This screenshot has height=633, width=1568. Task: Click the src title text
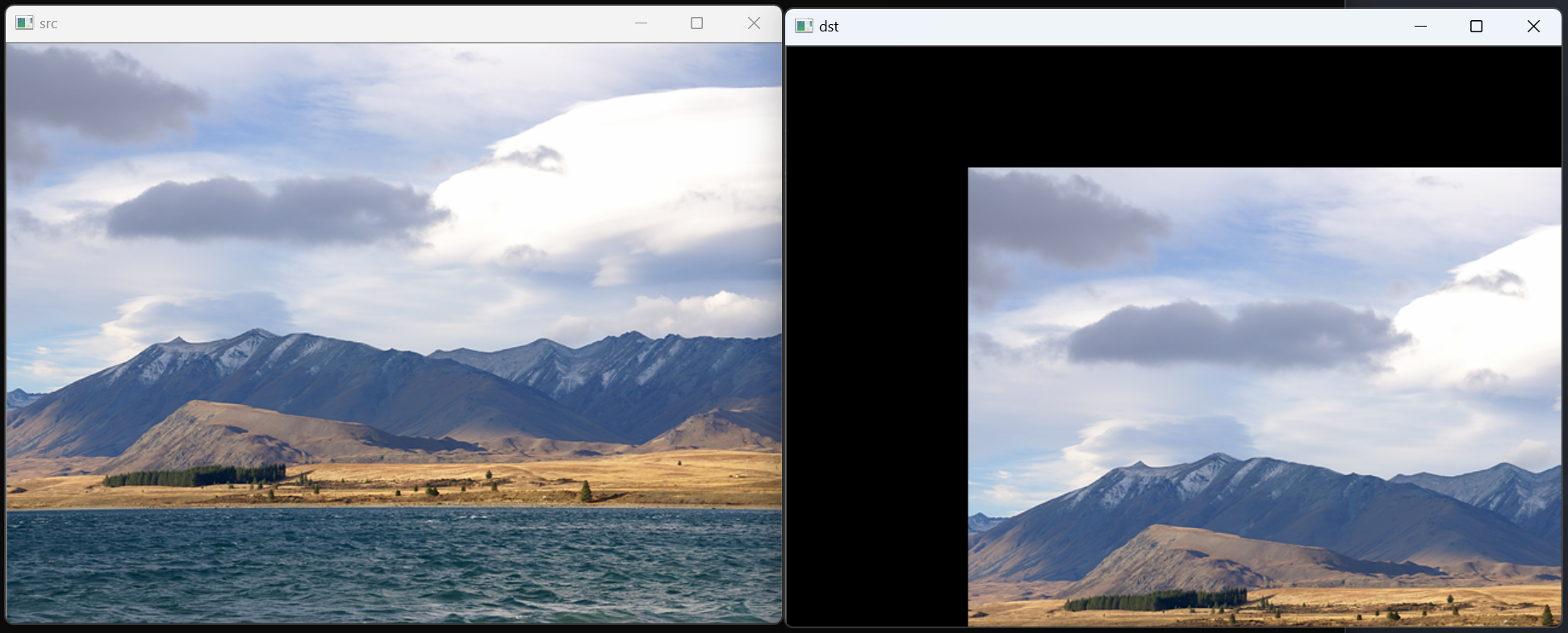pos(48,23)
